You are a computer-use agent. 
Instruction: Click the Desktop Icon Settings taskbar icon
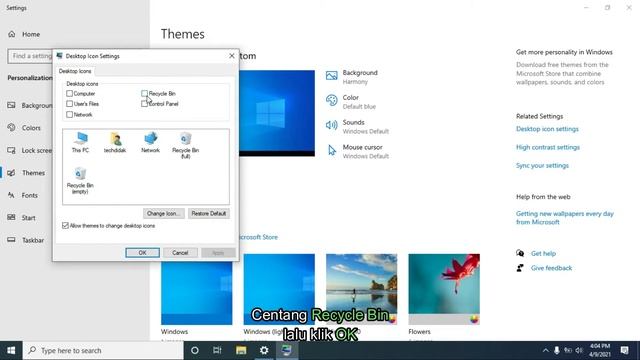pyautogui.click(x=287, y=350)
